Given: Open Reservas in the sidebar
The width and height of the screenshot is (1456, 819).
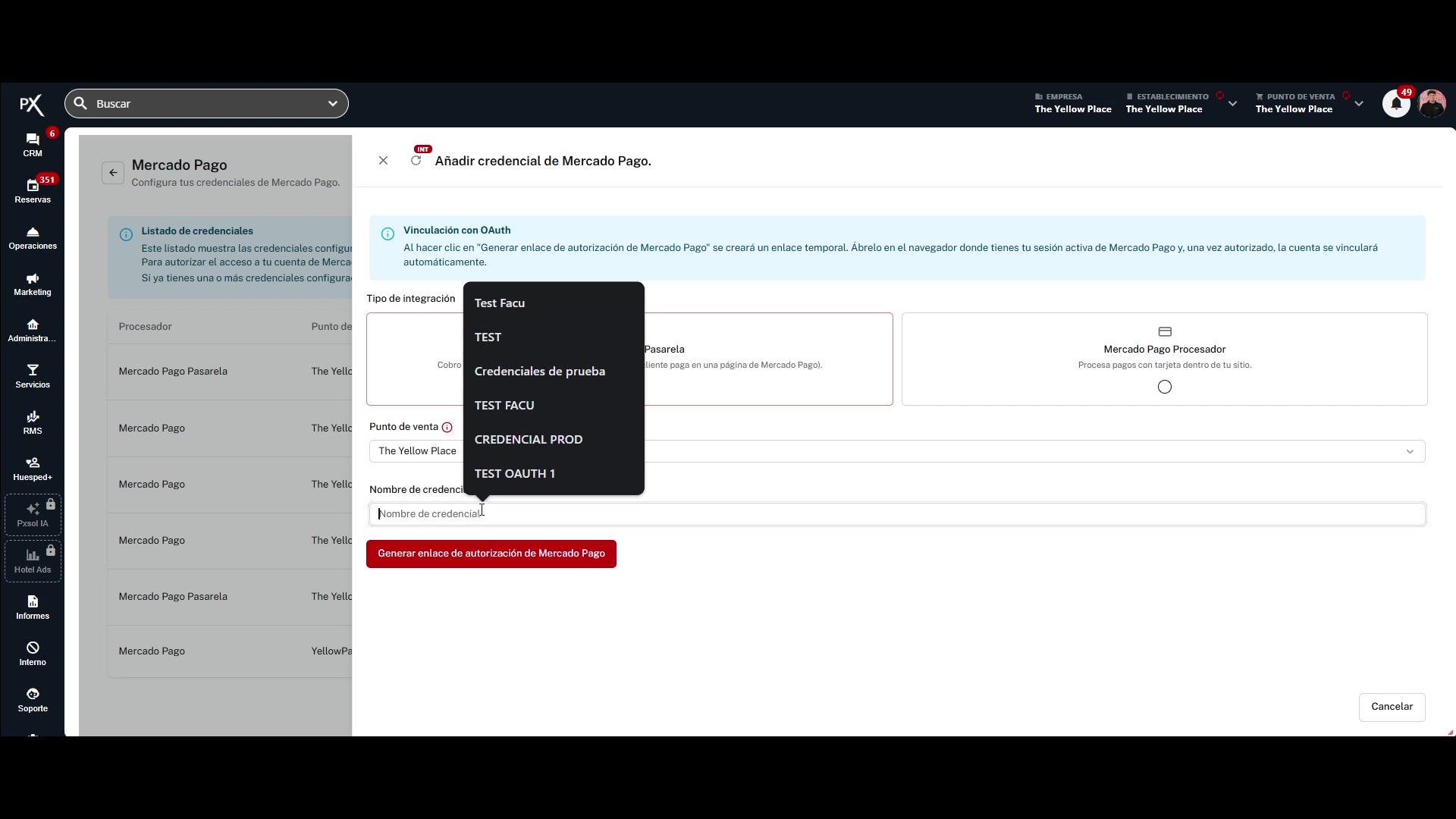Looking at the screenshot, I should [33, 190].
